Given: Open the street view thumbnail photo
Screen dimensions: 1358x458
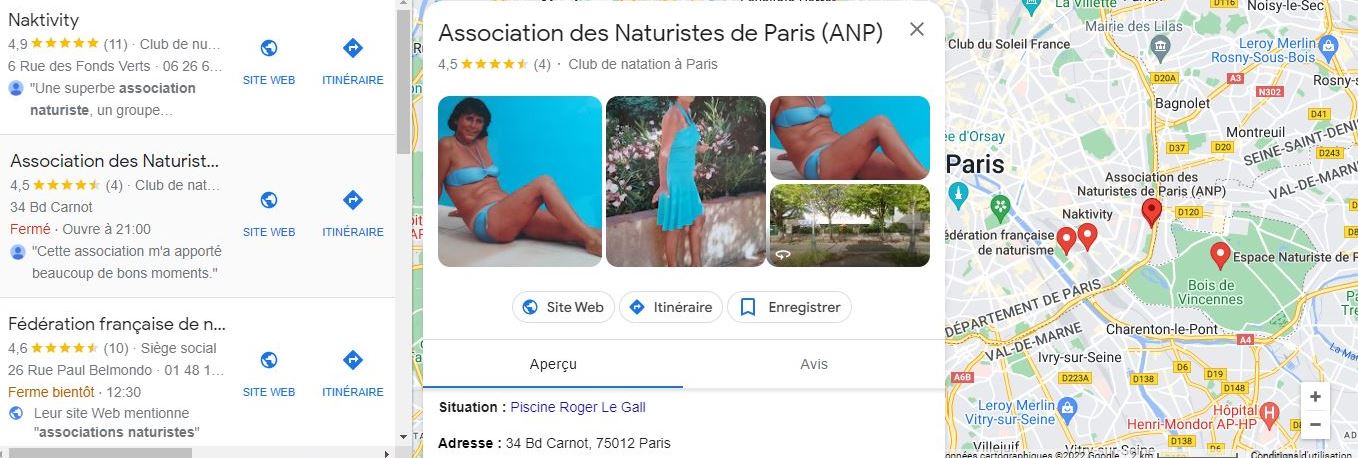Looking at the screenshot, I should [x=850, y=225].
